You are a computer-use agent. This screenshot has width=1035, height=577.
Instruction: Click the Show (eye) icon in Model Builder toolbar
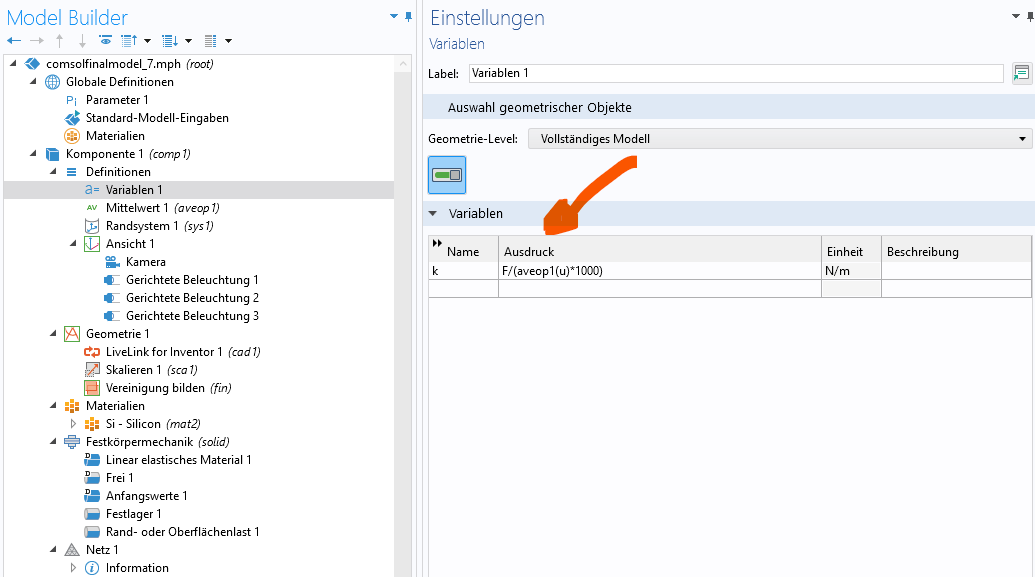point(105,41)
